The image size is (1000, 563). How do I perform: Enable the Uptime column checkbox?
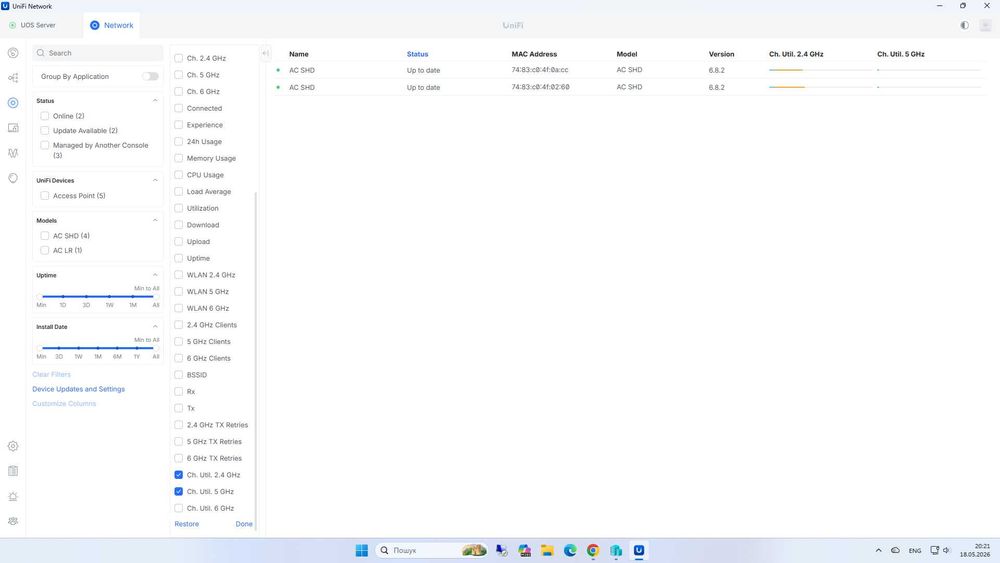point(179,258)
